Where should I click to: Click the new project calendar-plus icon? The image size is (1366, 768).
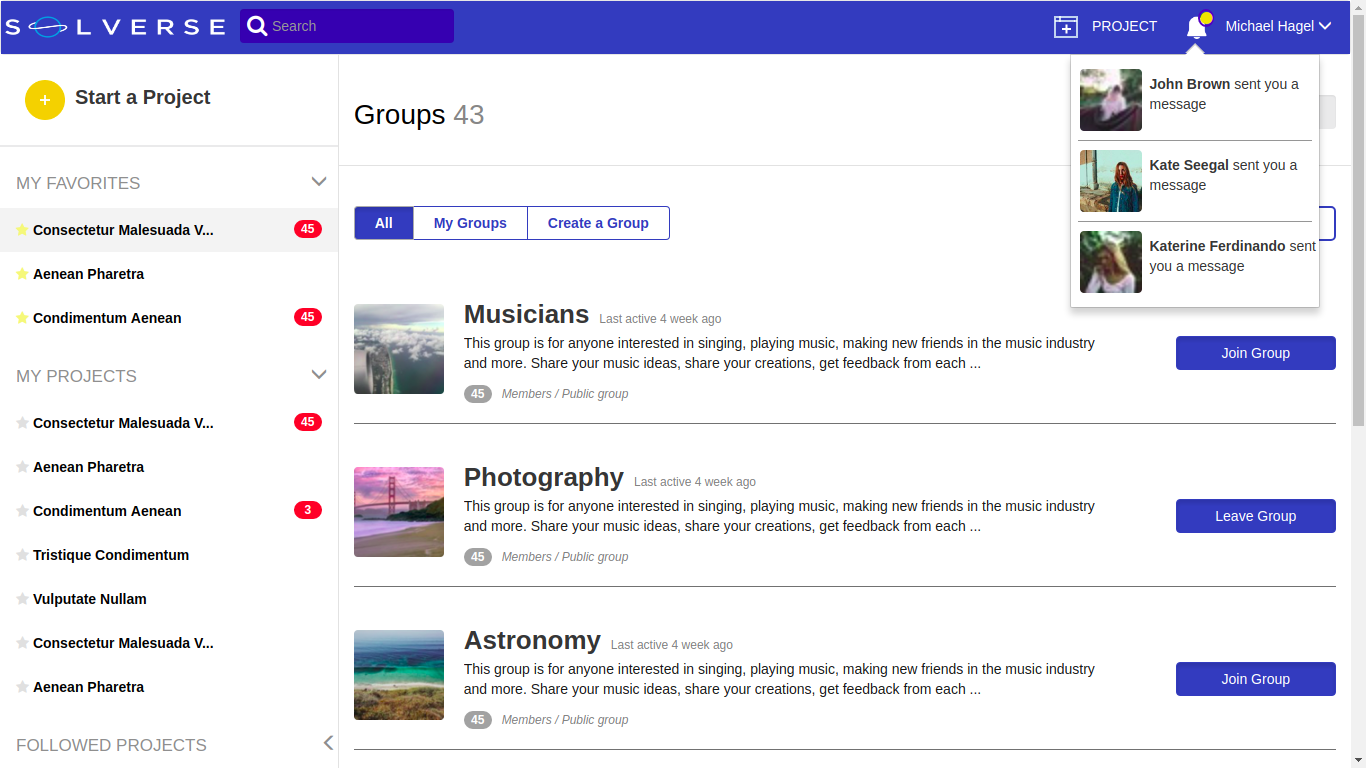point(1066,27)
